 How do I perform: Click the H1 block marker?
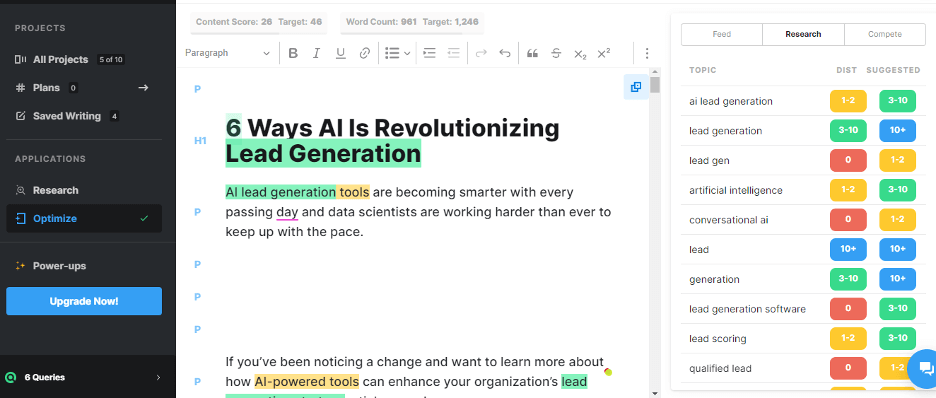click(200, 141)
